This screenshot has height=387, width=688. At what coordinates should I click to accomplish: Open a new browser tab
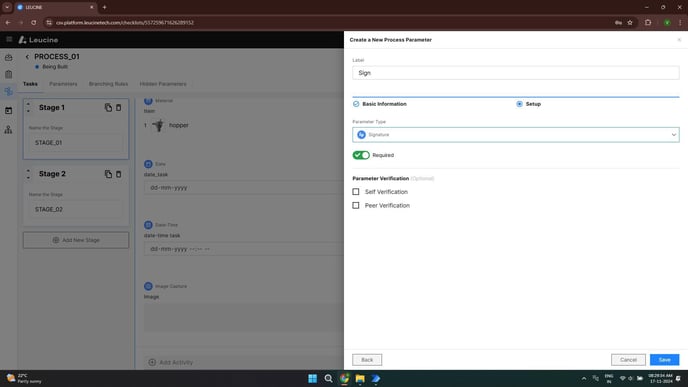point(104,7)
